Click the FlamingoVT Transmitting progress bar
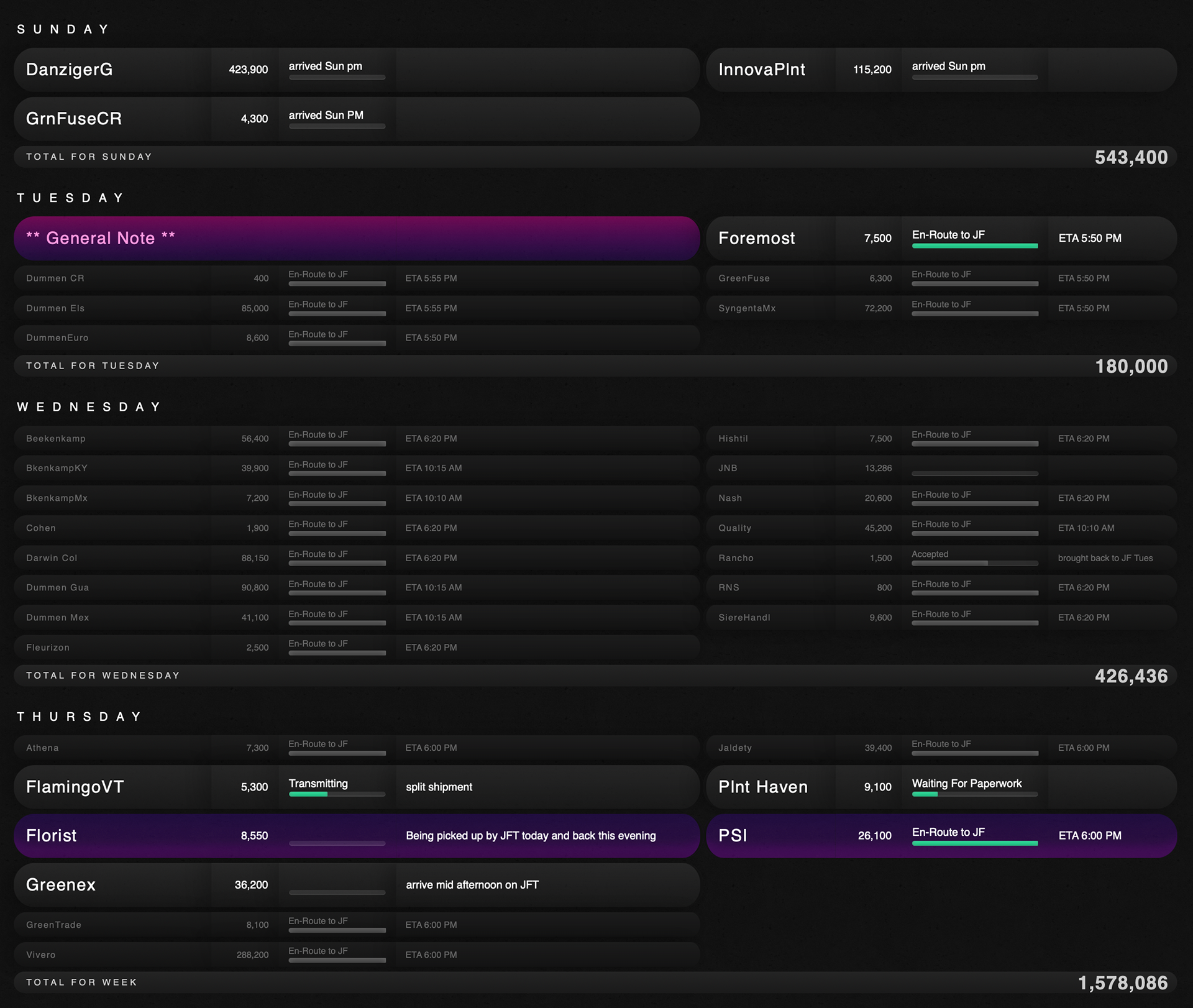Screen dimensions: 1193x1008 [337, 794]
